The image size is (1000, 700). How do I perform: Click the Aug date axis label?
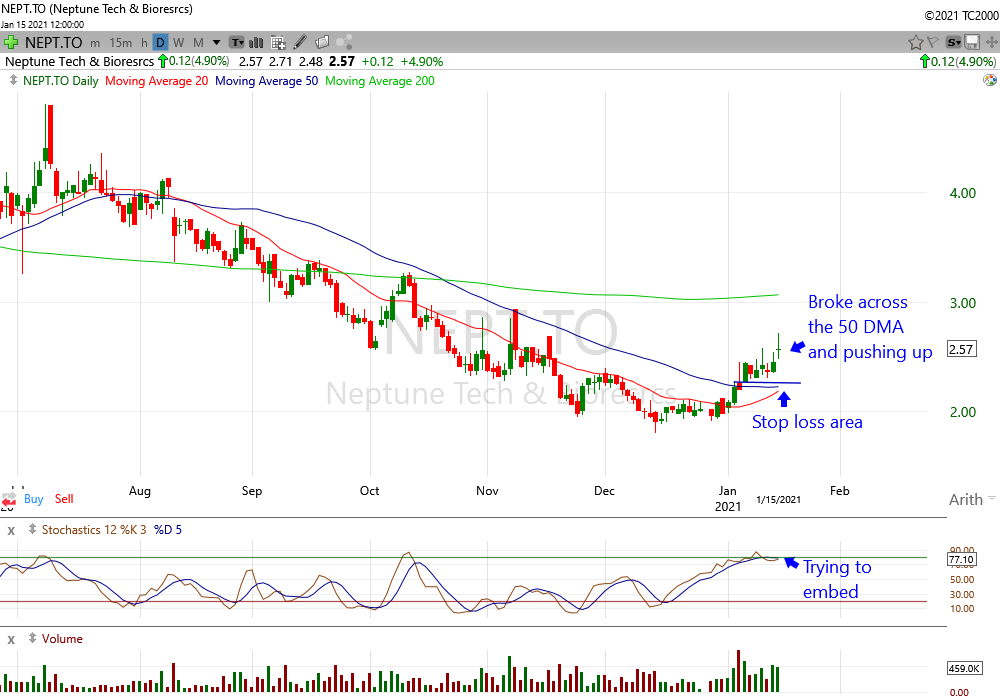click(x=140, y=490)
